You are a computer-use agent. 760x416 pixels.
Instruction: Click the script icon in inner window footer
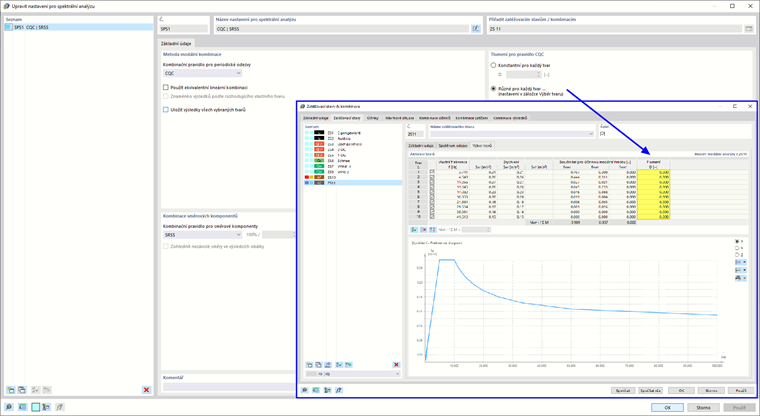tap(339, 390)
